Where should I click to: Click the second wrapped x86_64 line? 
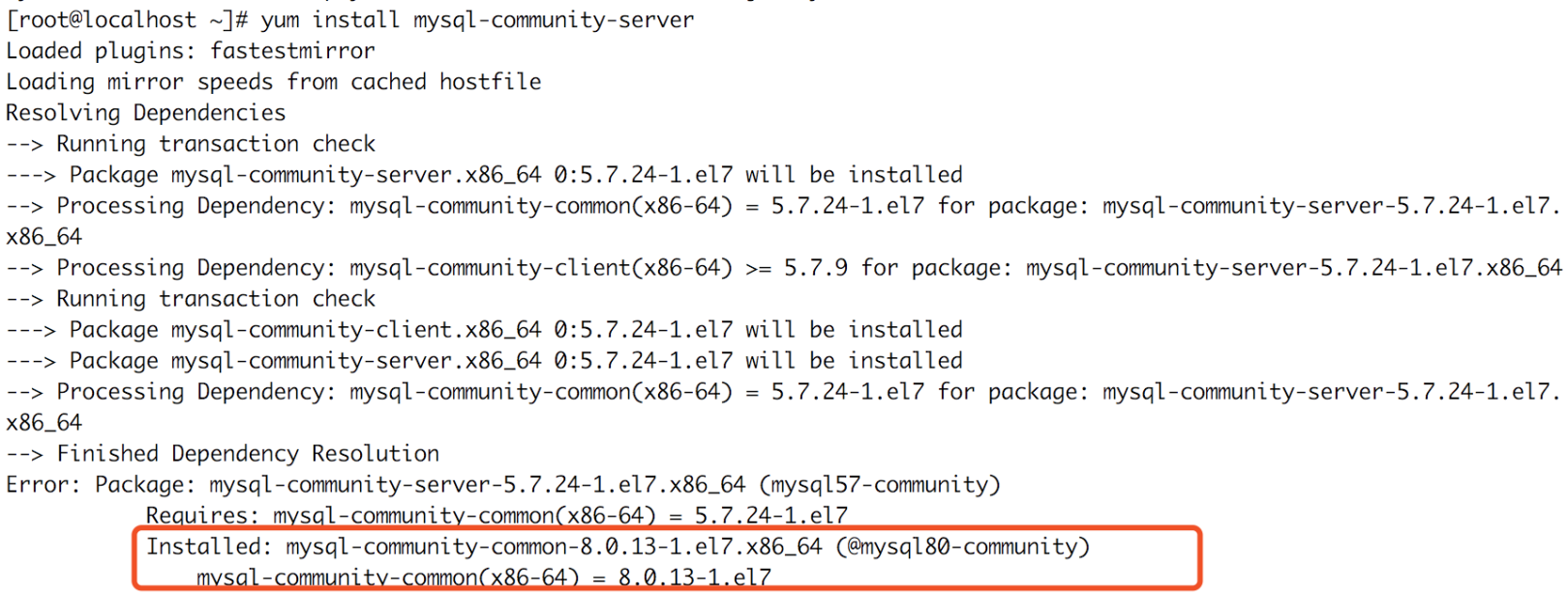pyautogui.click(x=45, y=423)
